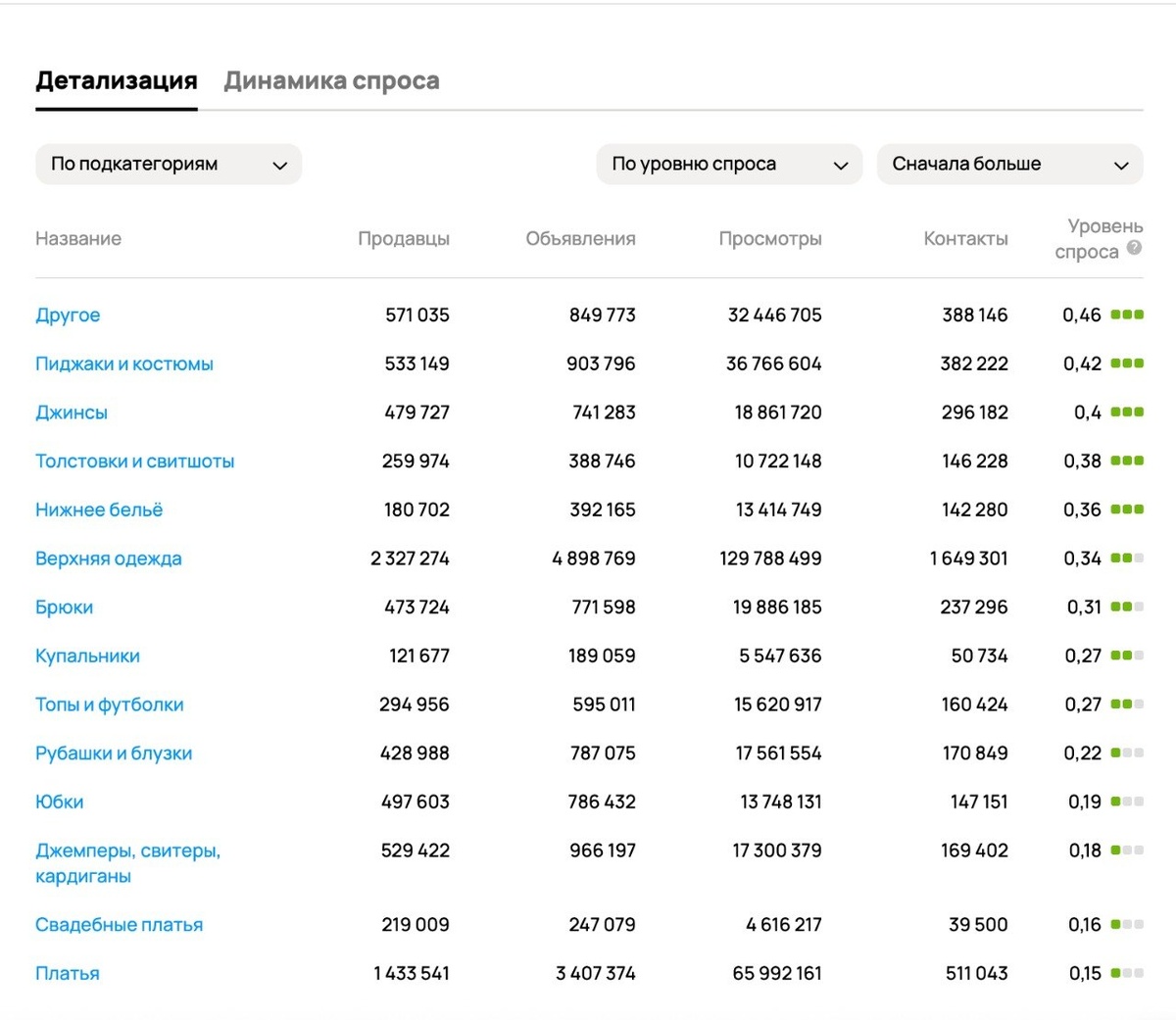Select sellers value 497 603
Screen dimensions: 1176x1020
click(416, 802)
